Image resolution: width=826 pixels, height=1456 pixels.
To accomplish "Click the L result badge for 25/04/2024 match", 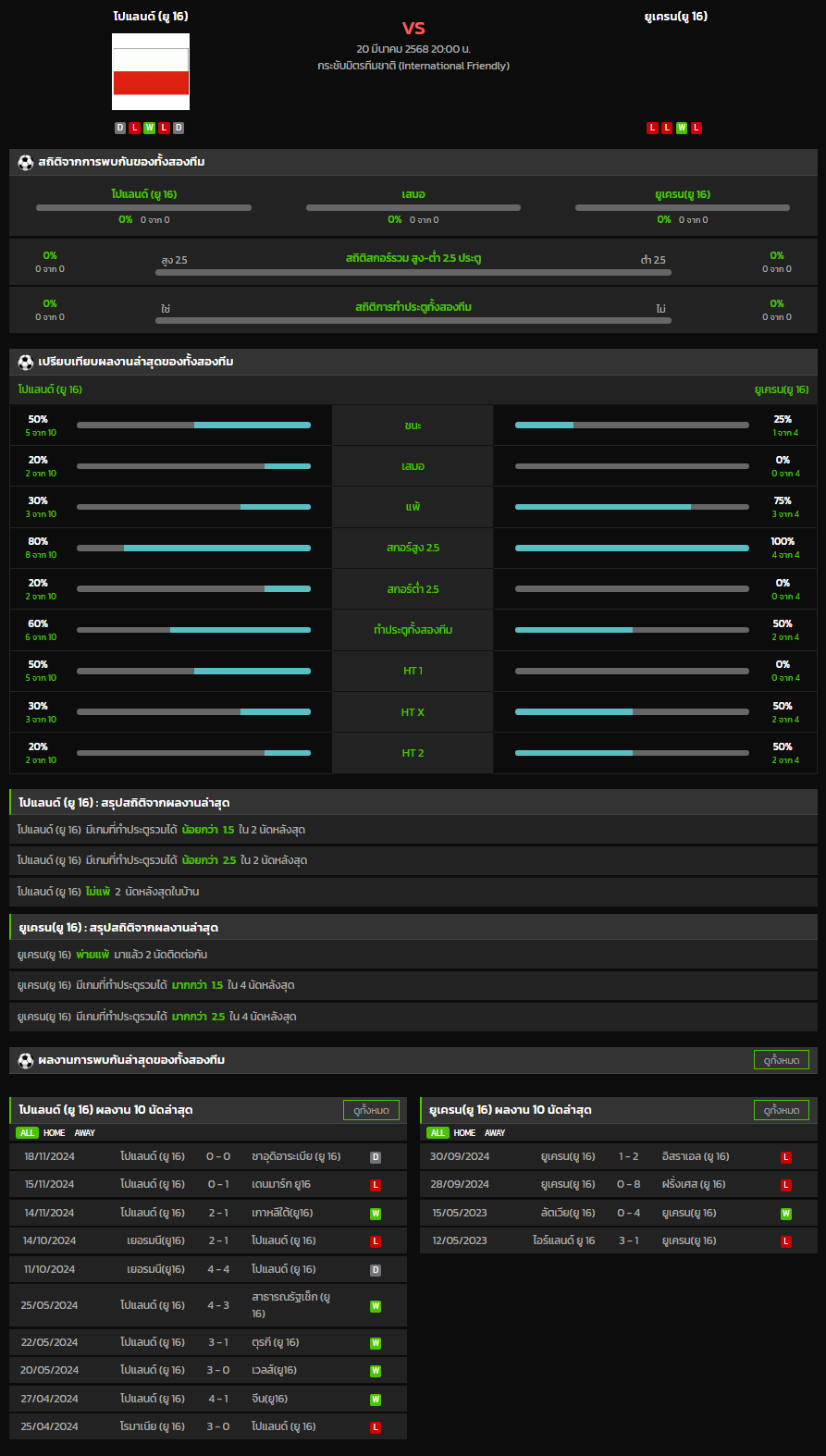I will pyautogui.click(x=376, y=1427).
